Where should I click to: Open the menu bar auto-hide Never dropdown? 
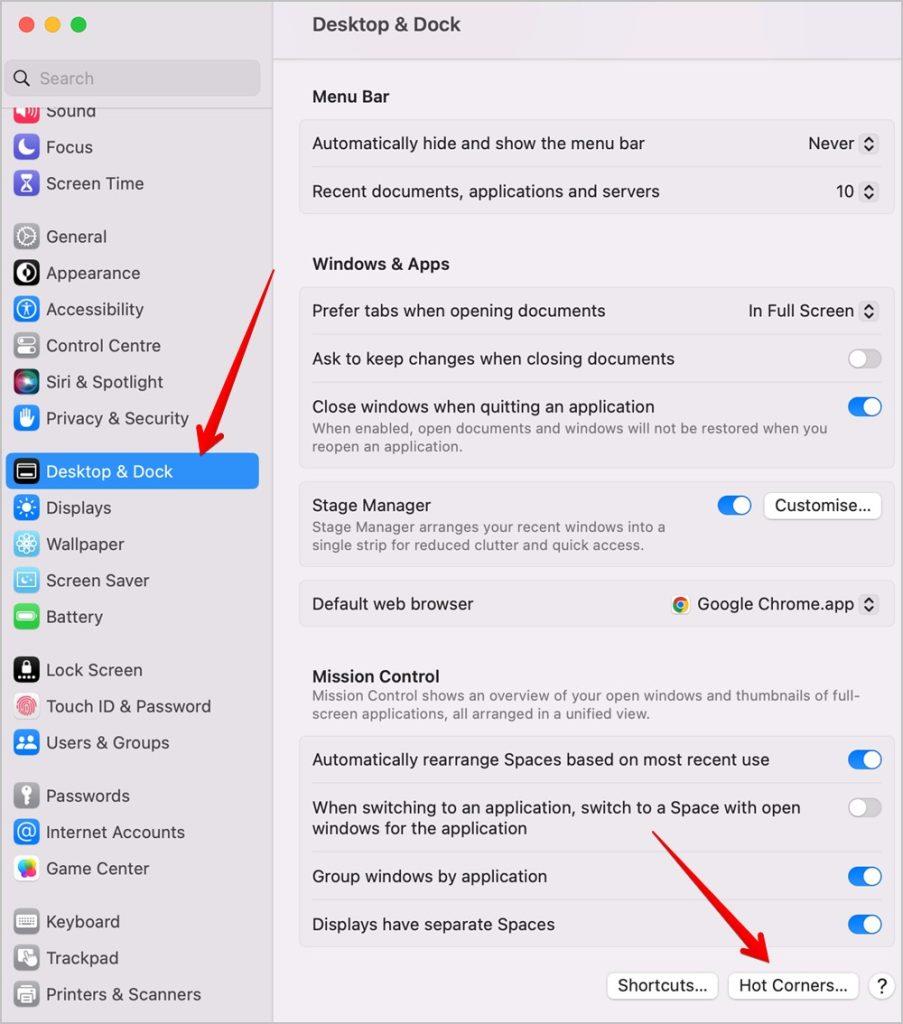[842, 144]
